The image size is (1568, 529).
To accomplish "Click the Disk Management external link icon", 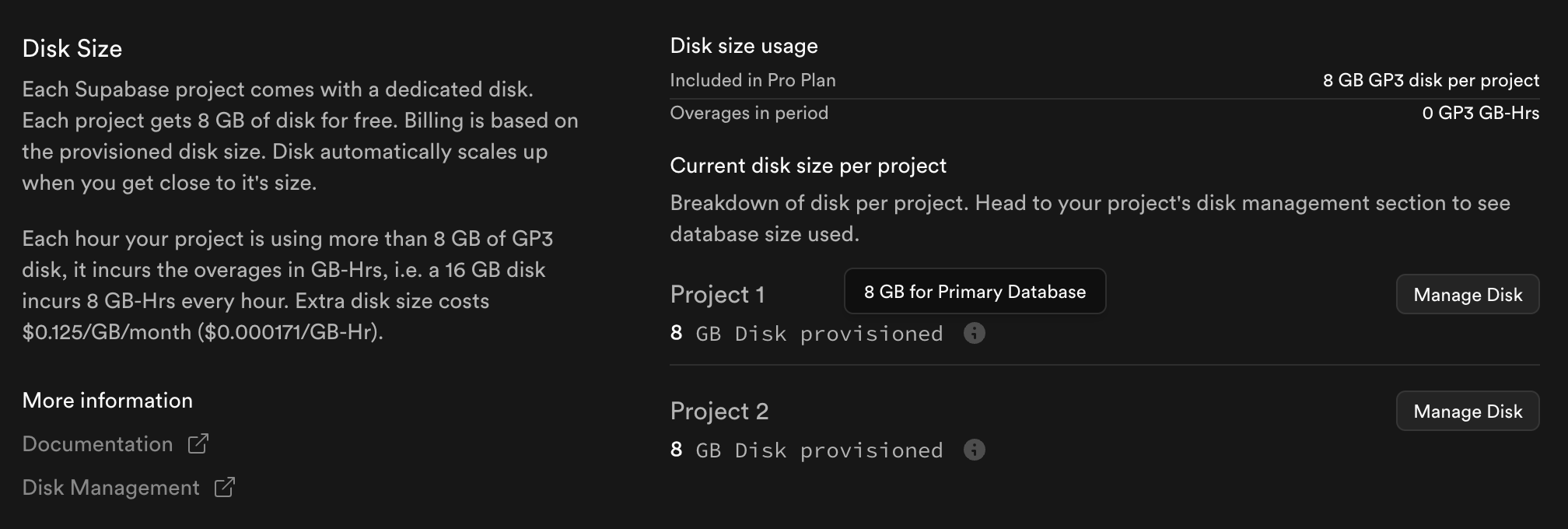I will (225, 487).
